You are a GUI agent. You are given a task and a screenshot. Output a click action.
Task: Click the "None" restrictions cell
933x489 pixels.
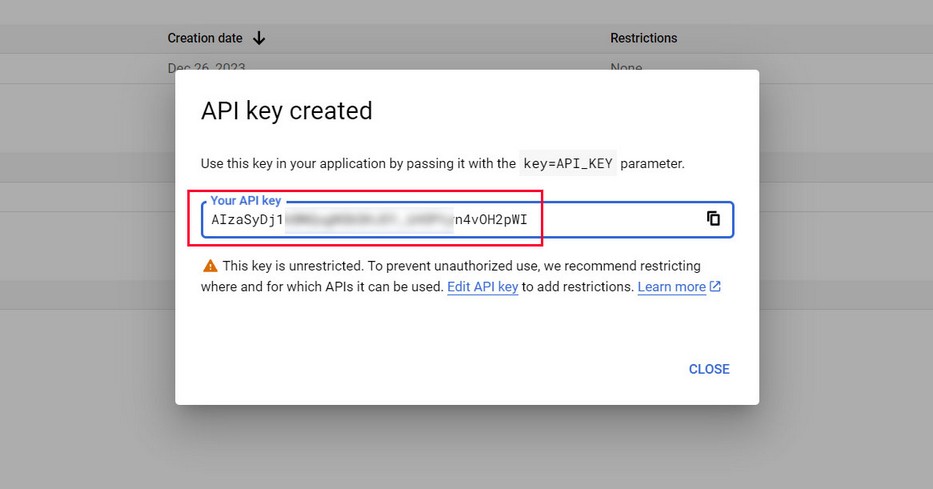[x=626, y=66]
